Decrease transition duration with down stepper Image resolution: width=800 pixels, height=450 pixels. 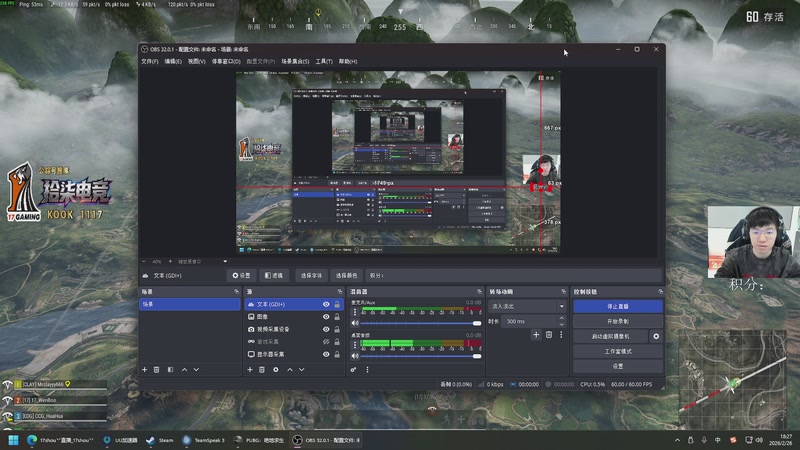click(x=561, y=324)
